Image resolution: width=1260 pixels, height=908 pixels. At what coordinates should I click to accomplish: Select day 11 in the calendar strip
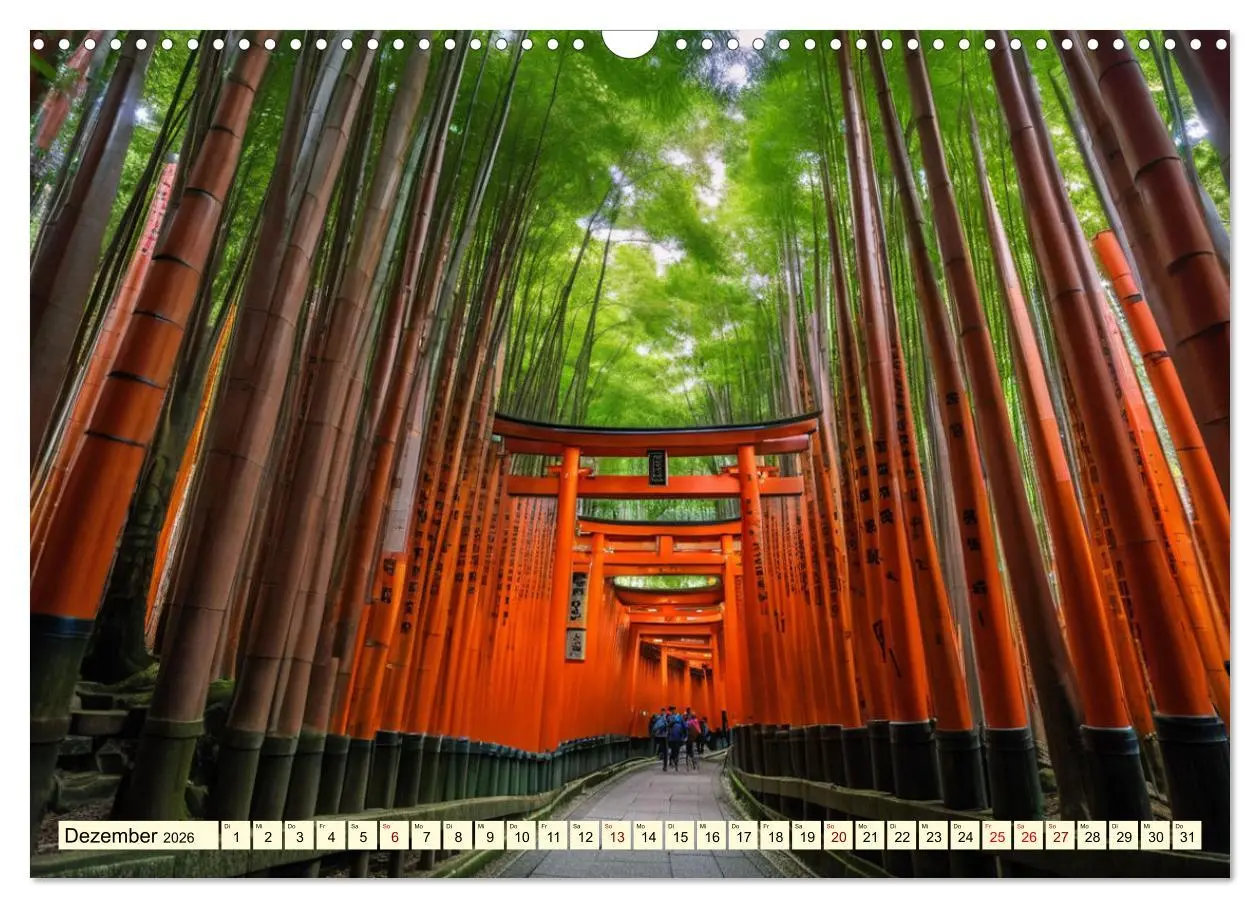(552, 835)
